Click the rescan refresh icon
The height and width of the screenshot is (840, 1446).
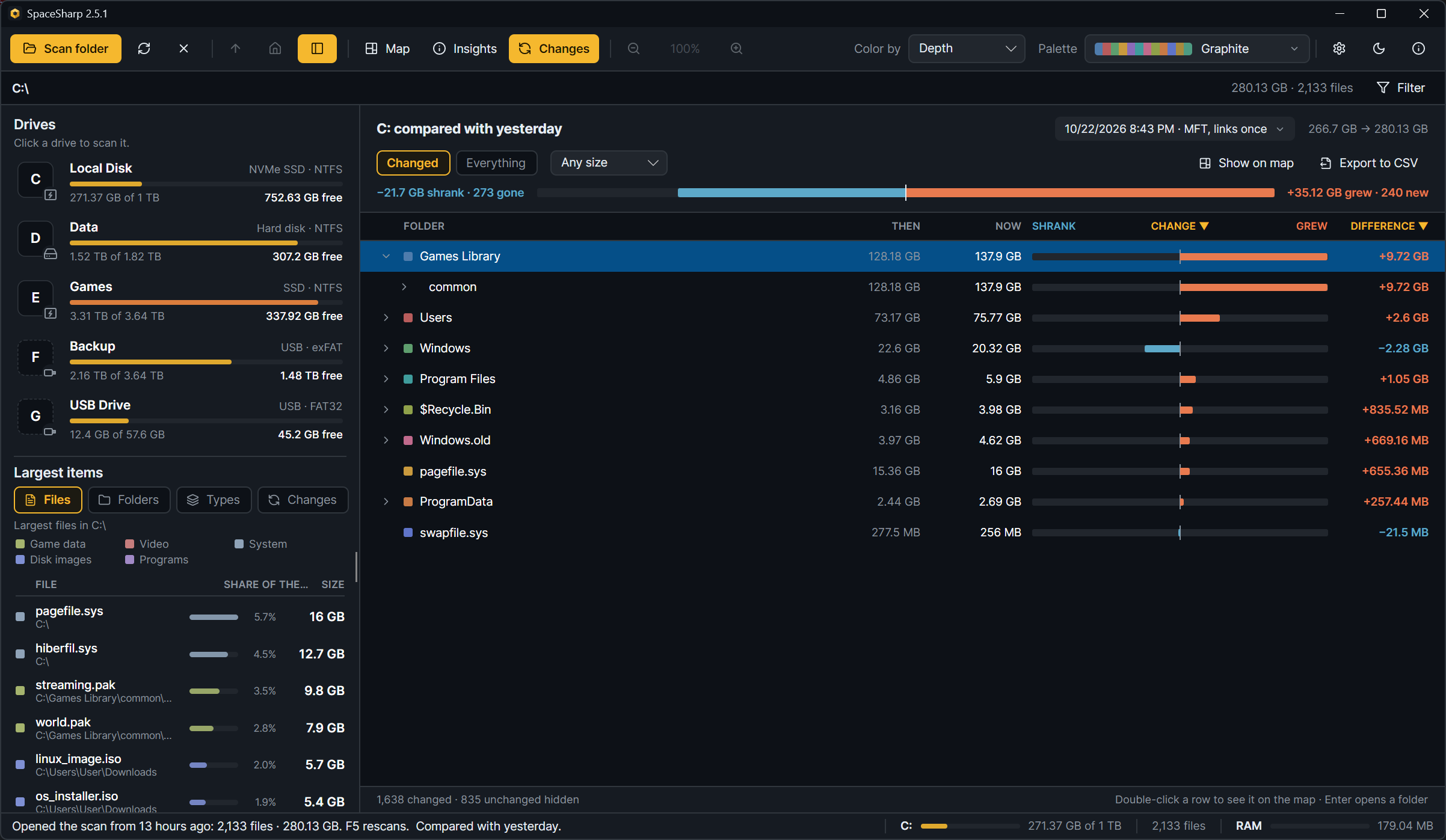pos(144,49)
